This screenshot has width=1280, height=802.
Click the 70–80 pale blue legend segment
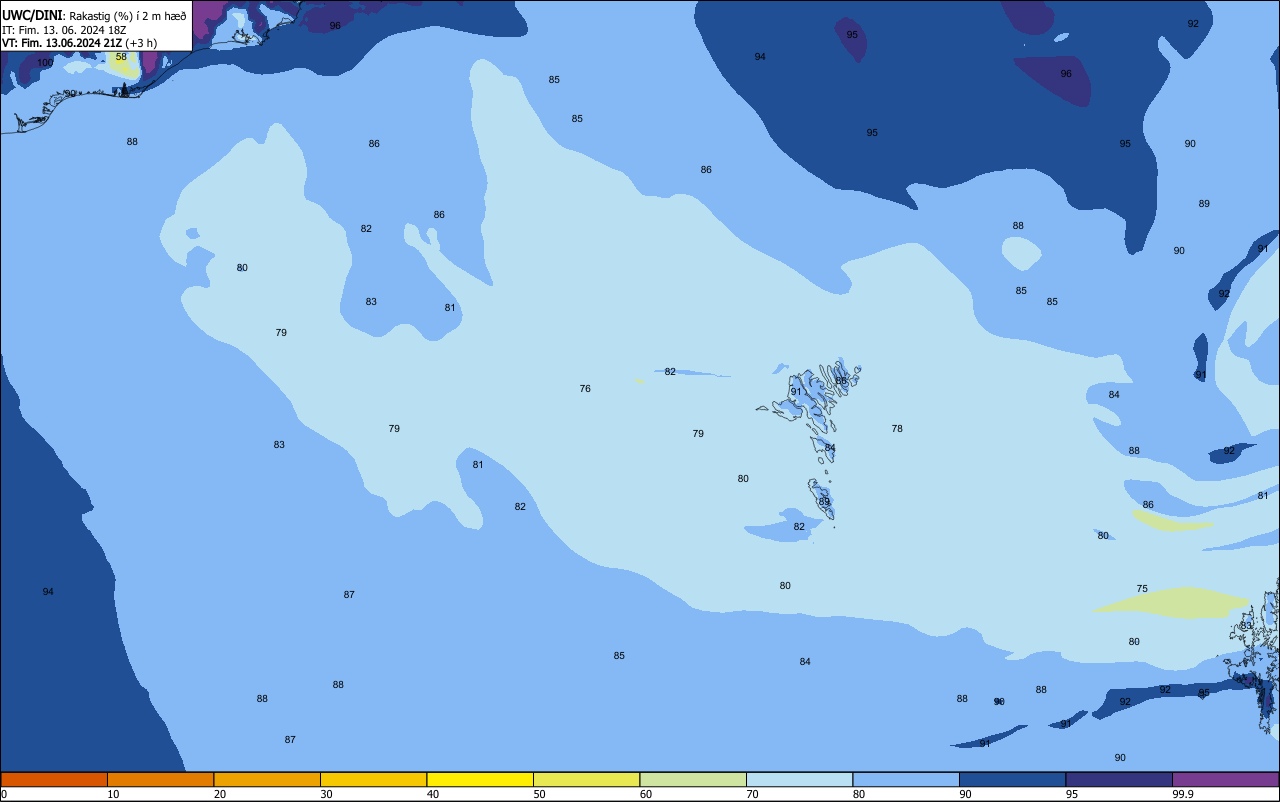click(x=799, y=779)
